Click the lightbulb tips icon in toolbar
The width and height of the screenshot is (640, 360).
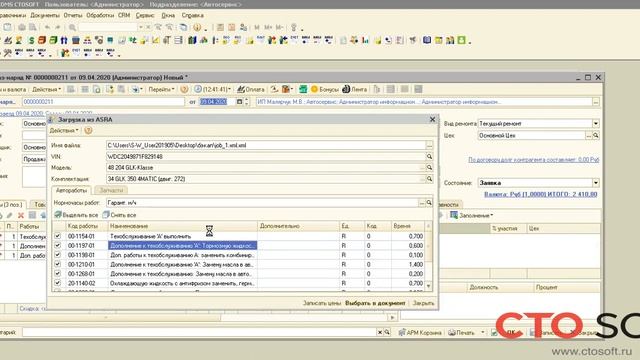coord(293,27)
